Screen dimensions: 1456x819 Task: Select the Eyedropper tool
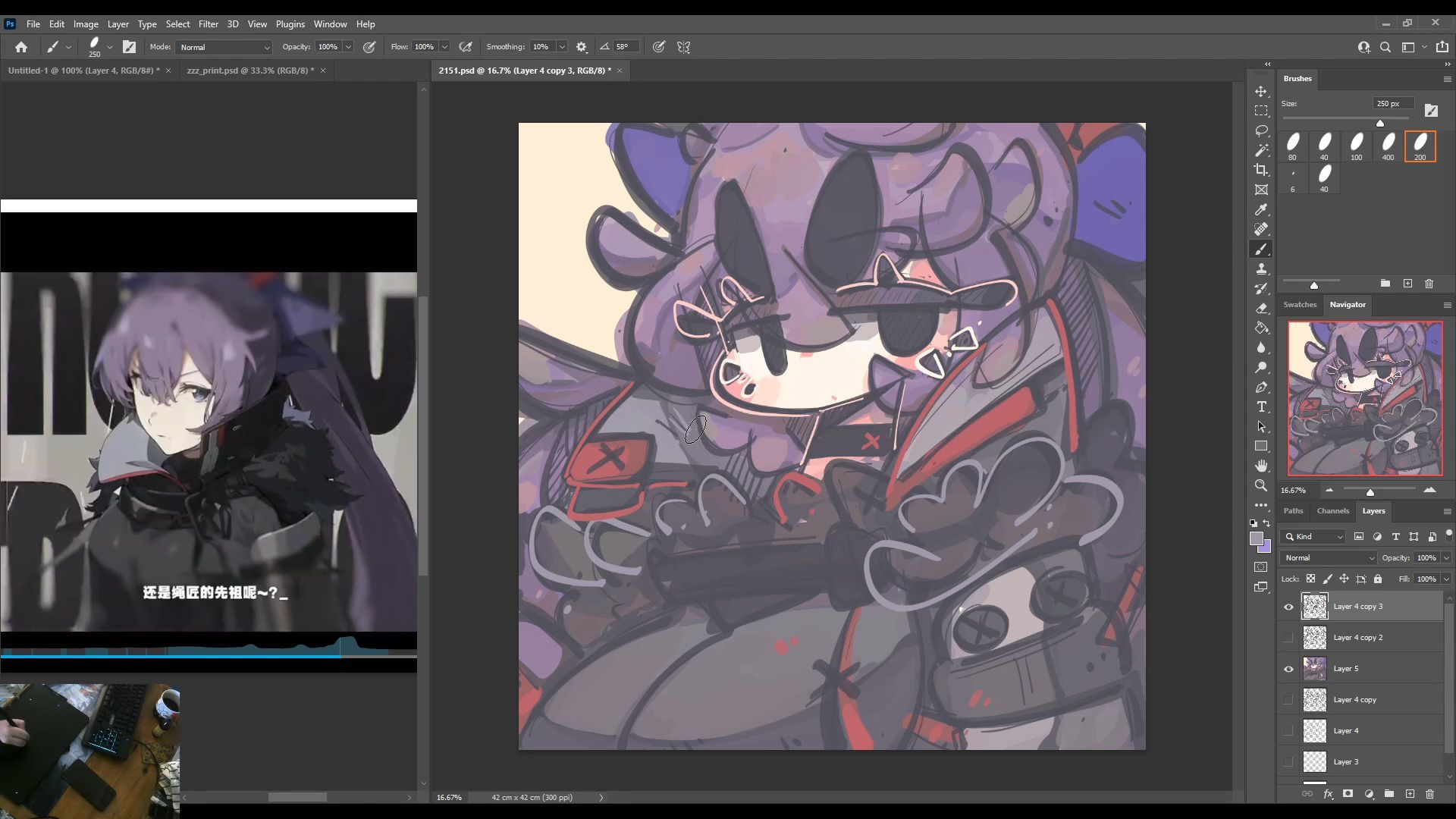1261,209
